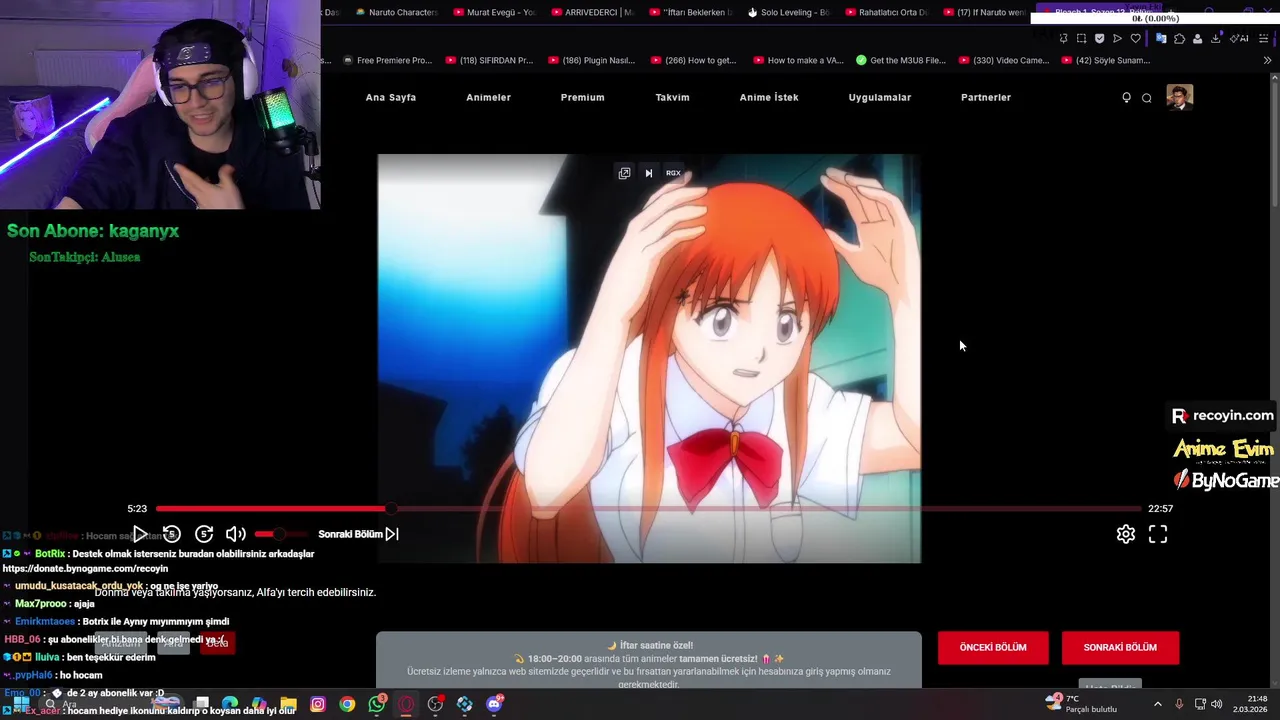The height and width of the screenshot is (720, 1280).
Task: Open the site search icon
Action: click(1147, 98)
